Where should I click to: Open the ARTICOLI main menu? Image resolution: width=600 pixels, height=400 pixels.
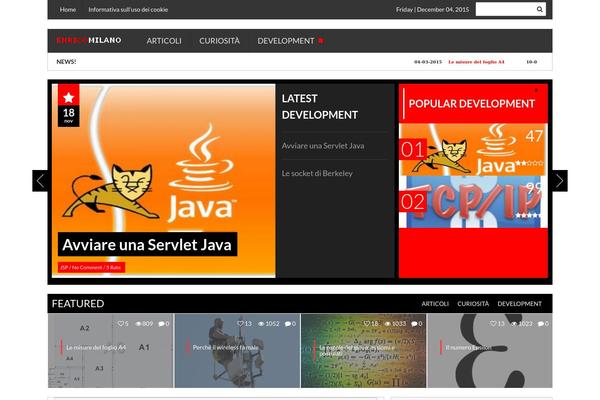pyautogui.click(x=164, y=41)
